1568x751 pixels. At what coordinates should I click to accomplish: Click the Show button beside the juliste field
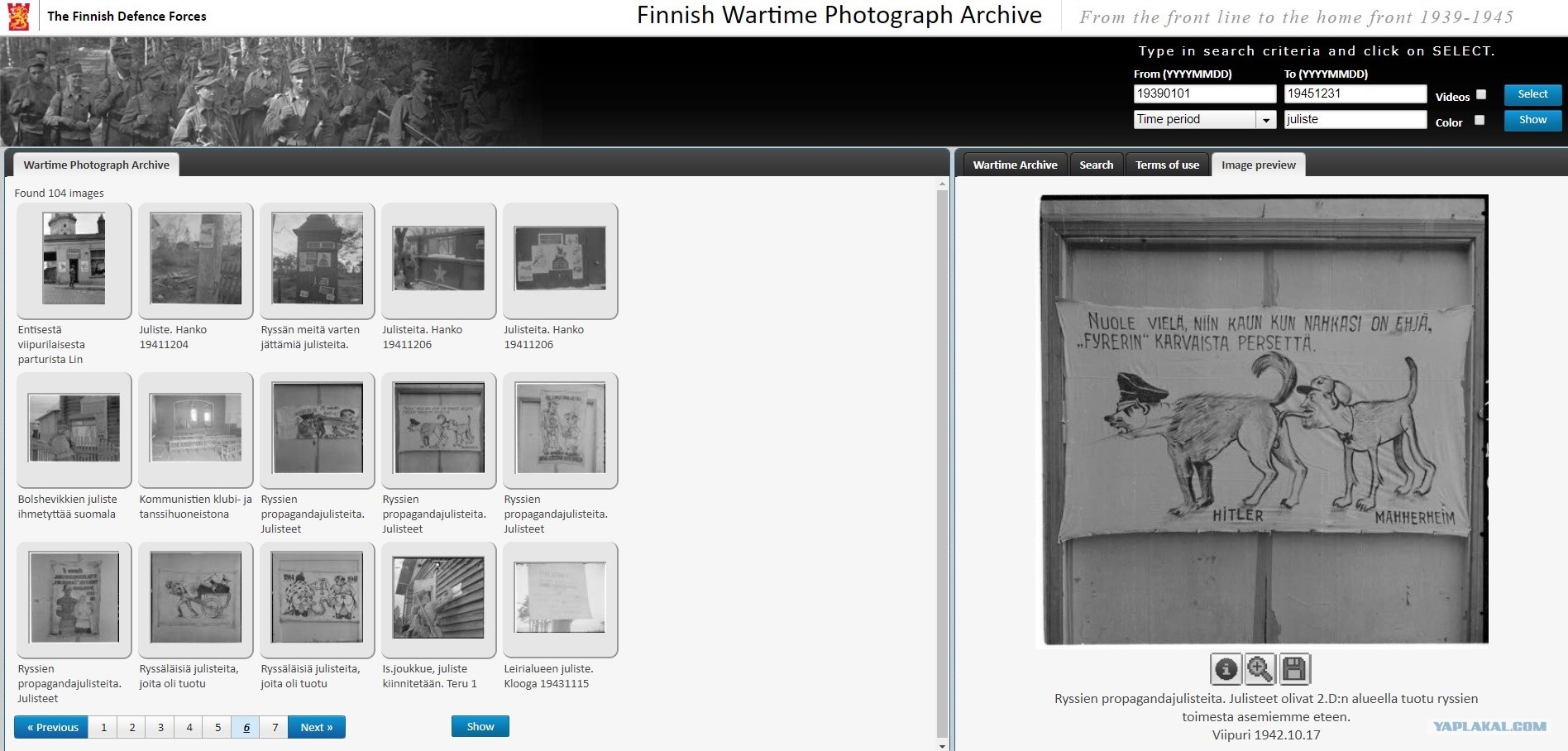[x=1532, y=120]
